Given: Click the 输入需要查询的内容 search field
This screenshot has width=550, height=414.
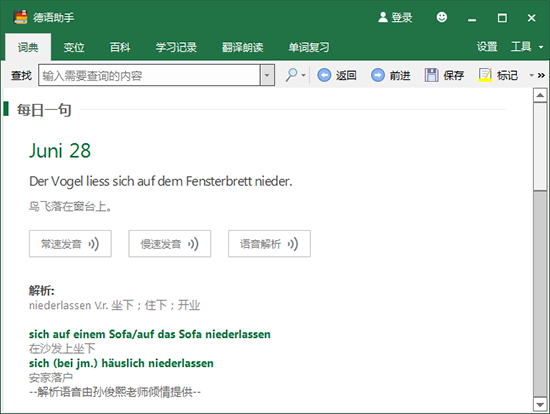Looking at the screenshot, I should [149, 75].
